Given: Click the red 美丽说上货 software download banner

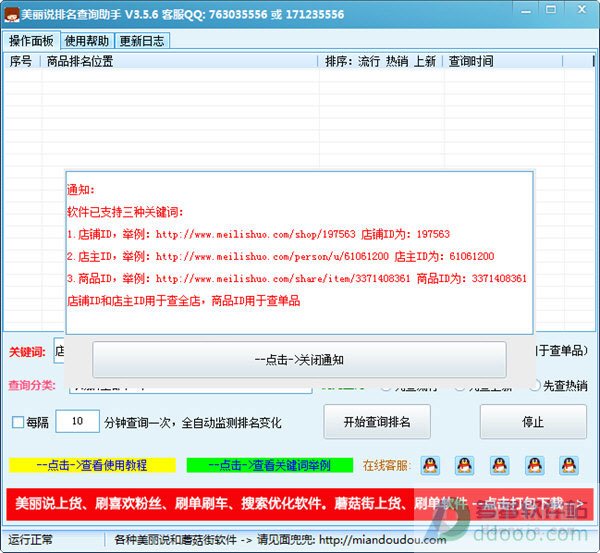Looking at the screenshot, I should (300, 504).
